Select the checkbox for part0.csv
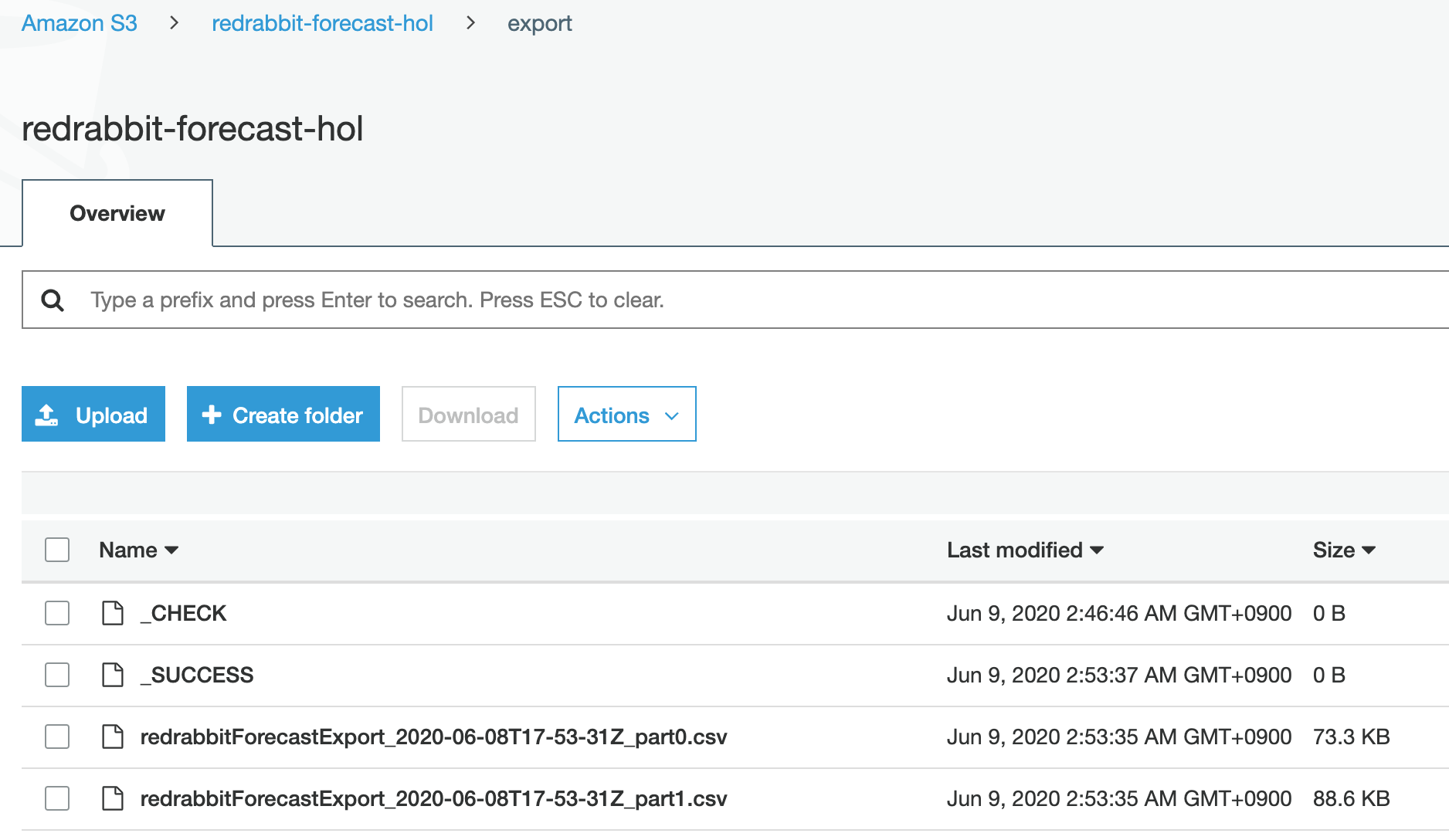Screen dimensions: 1449x840 pyautogui.click(x=57, y=737)
